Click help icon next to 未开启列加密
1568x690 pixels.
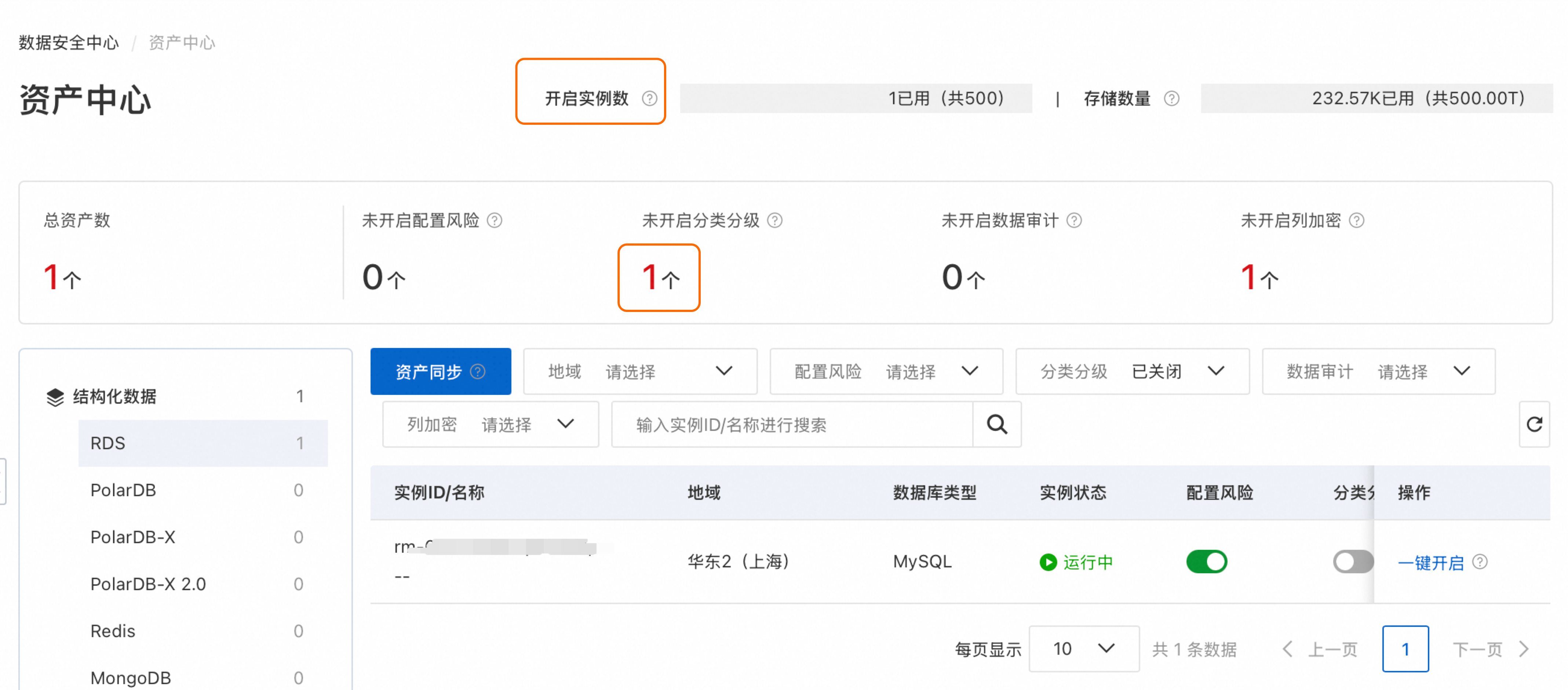point(1356,221)
